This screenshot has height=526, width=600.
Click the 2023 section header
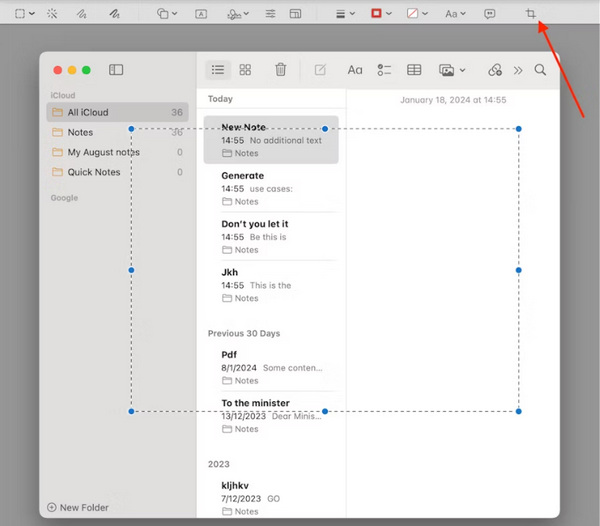218,464
